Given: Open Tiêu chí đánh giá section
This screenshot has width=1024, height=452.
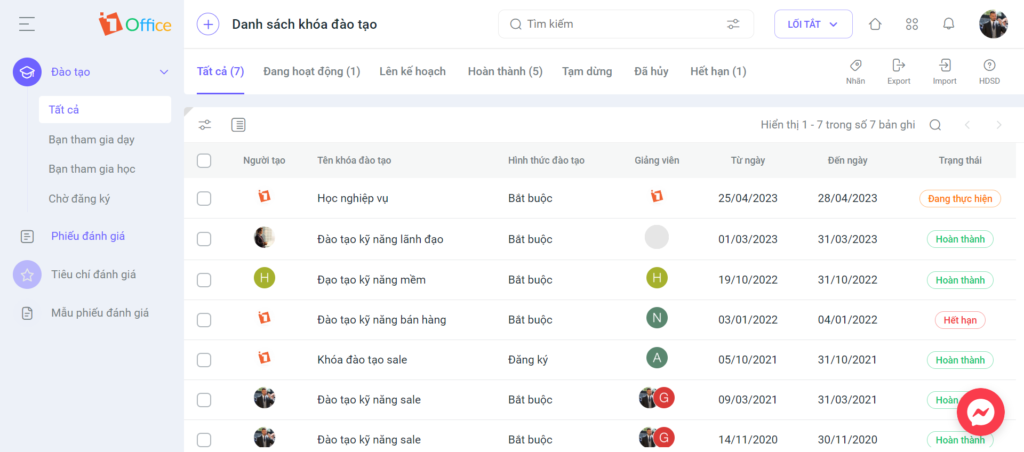Looking at the screenshot, I should (x=93, y=275).
